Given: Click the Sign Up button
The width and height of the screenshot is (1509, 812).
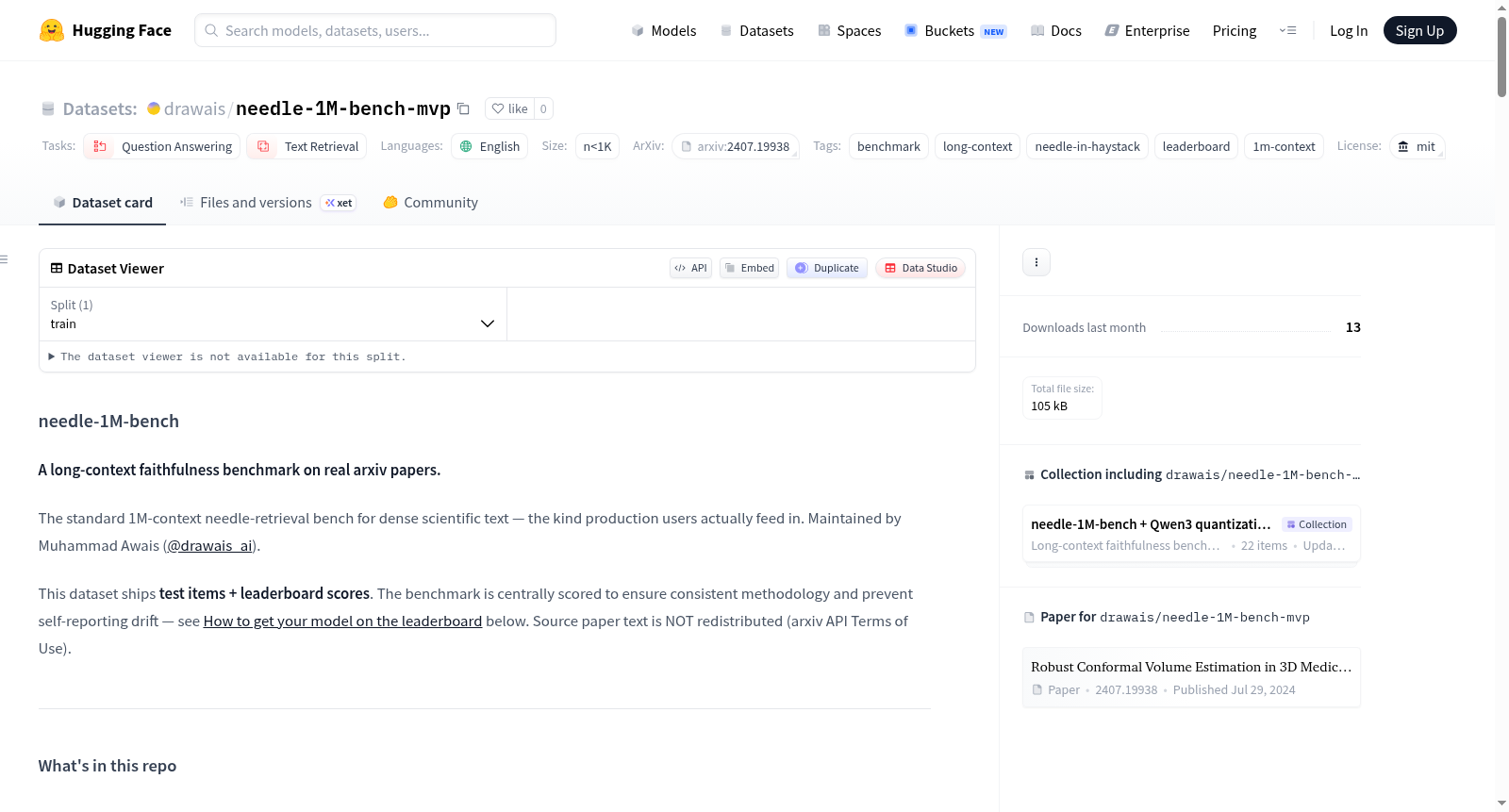Looking at the screenshot, I should [x=1419, y=30].
